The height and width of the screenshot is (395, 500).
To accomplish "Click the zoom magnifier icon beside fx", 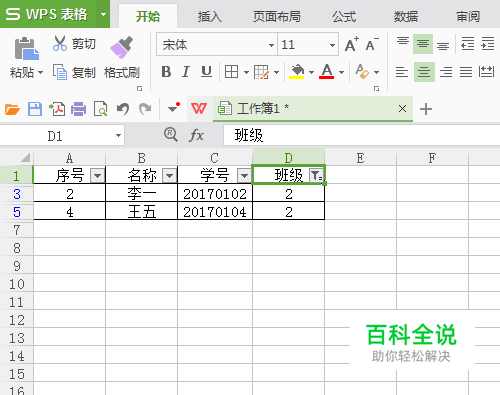I will 171,135.
